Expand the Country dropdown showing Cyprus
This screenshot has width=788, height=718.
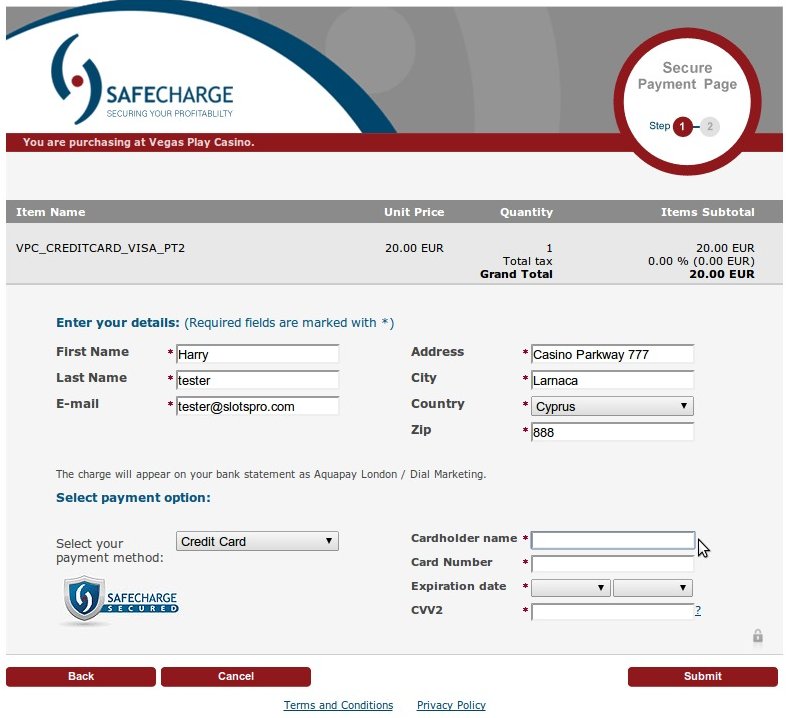coord(612,407)
